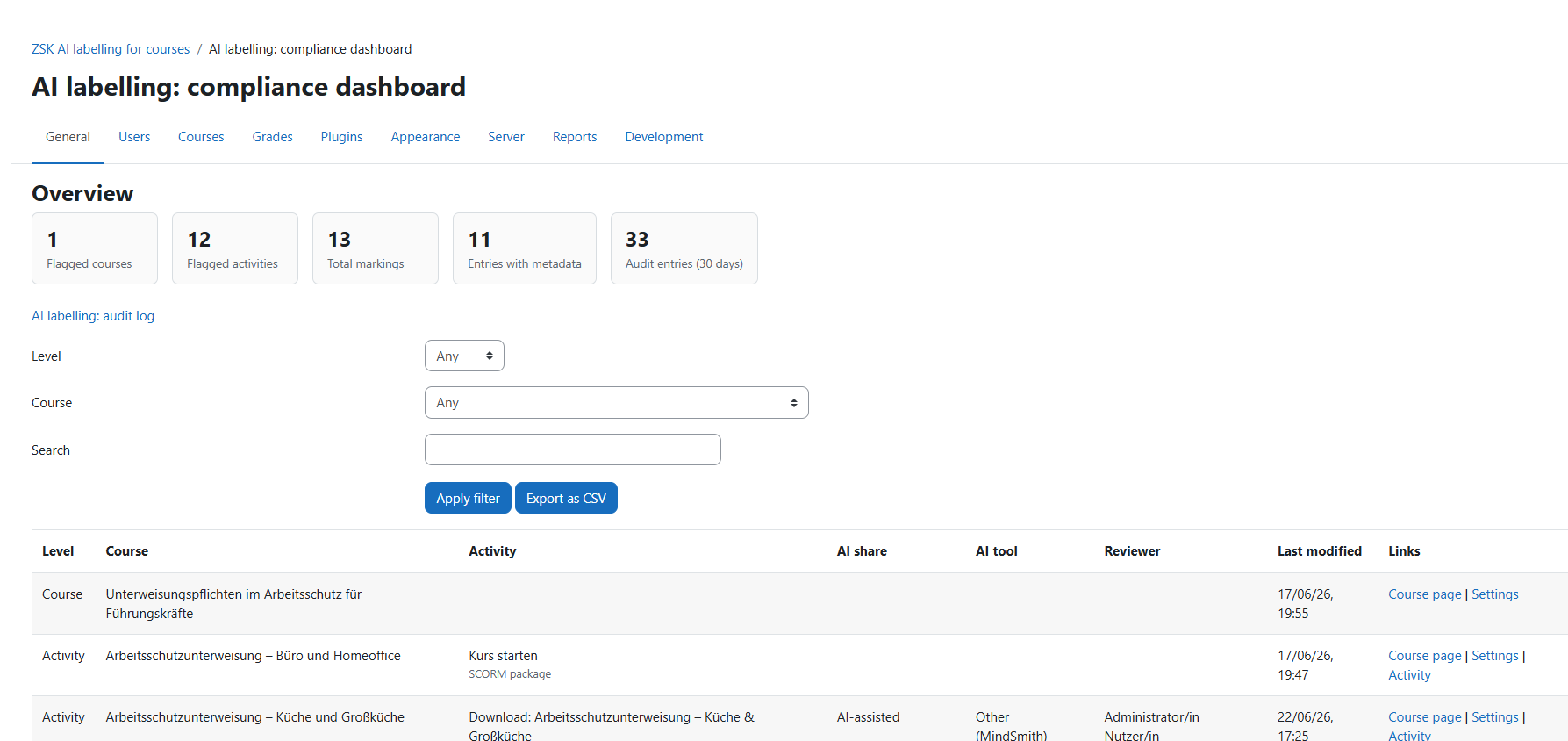The height and width of the screenshot is (741, 1568).
Task: Click the Total markings card
Action: (x=376, y=248)
